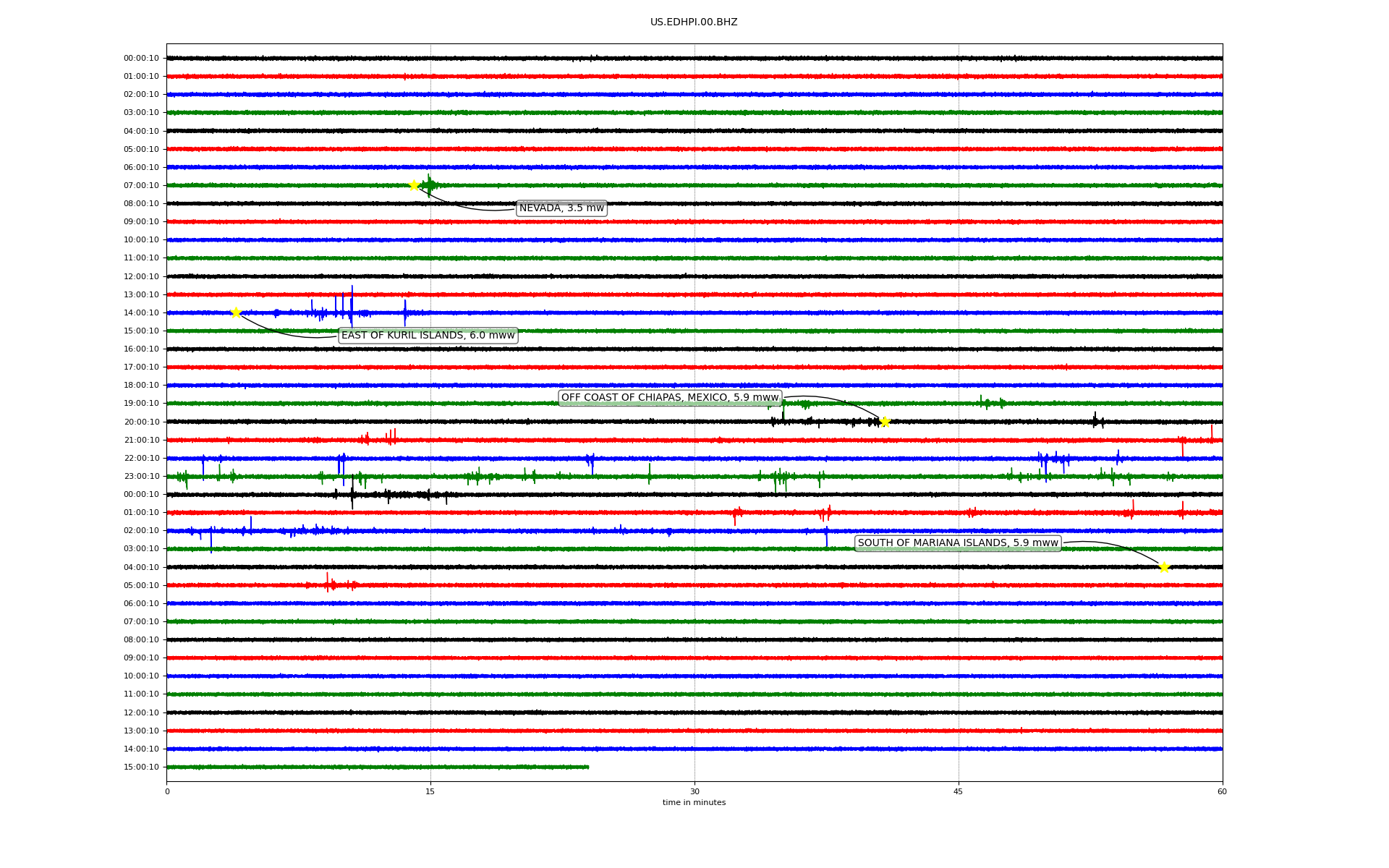Select the 19:00:10 trace time label

click(141, 404)
